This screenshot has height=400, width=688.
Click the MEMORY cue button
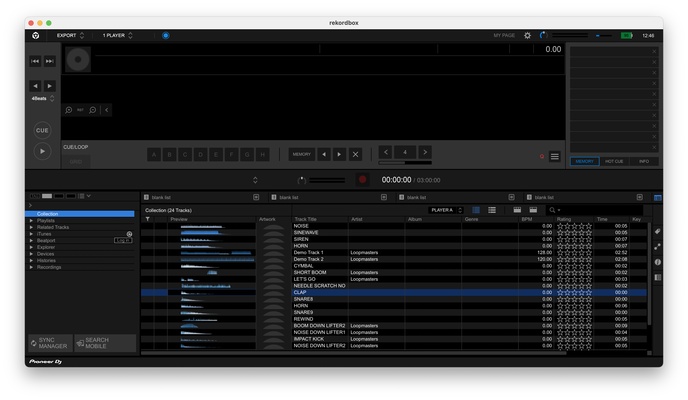click(x=301, y=154)
